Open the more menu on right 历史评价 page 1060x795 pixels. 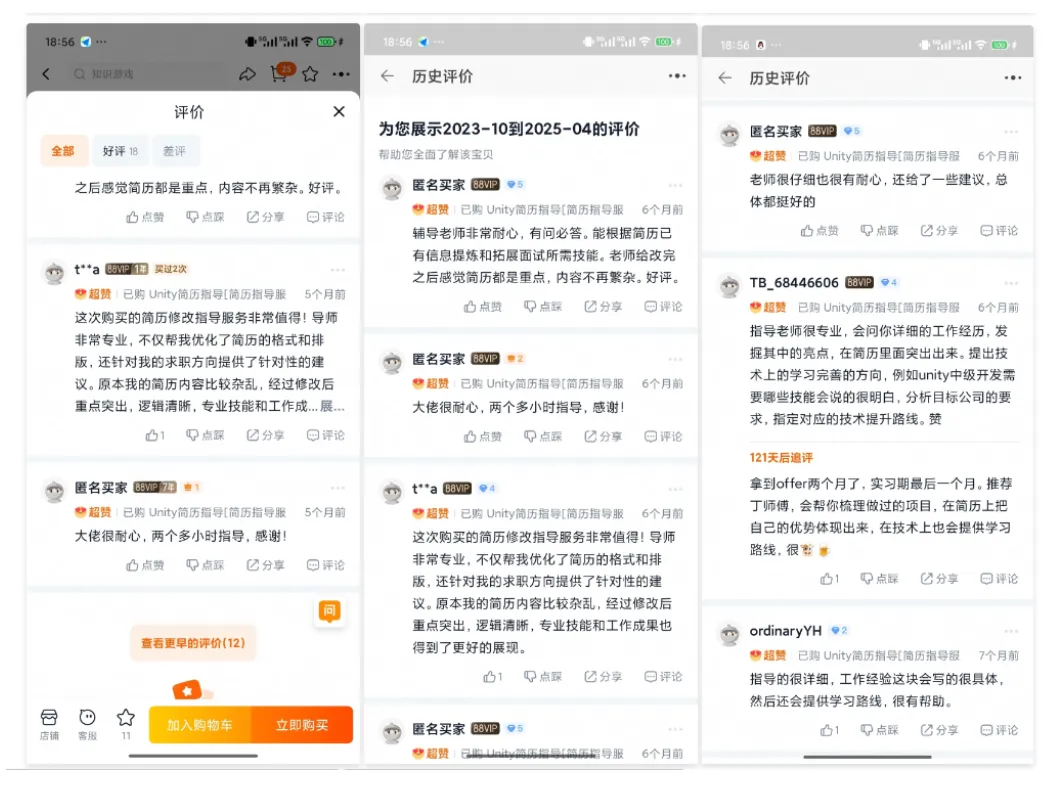pos(1012,78)
